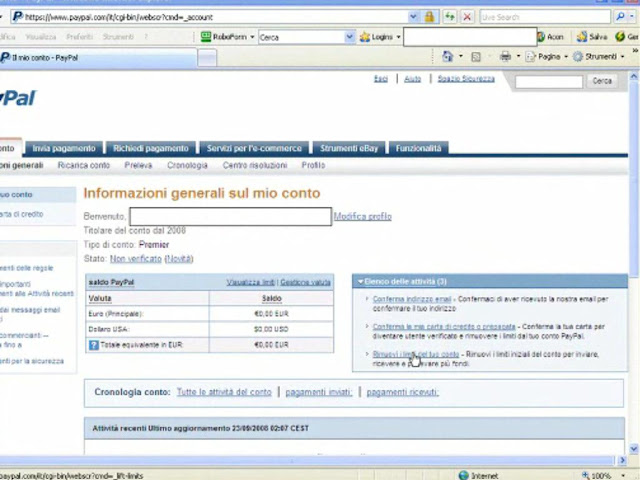Click the Cerca search button on PayPal page
The width and height of the screenshot is (640, 480).
click(x=602, y=81)
